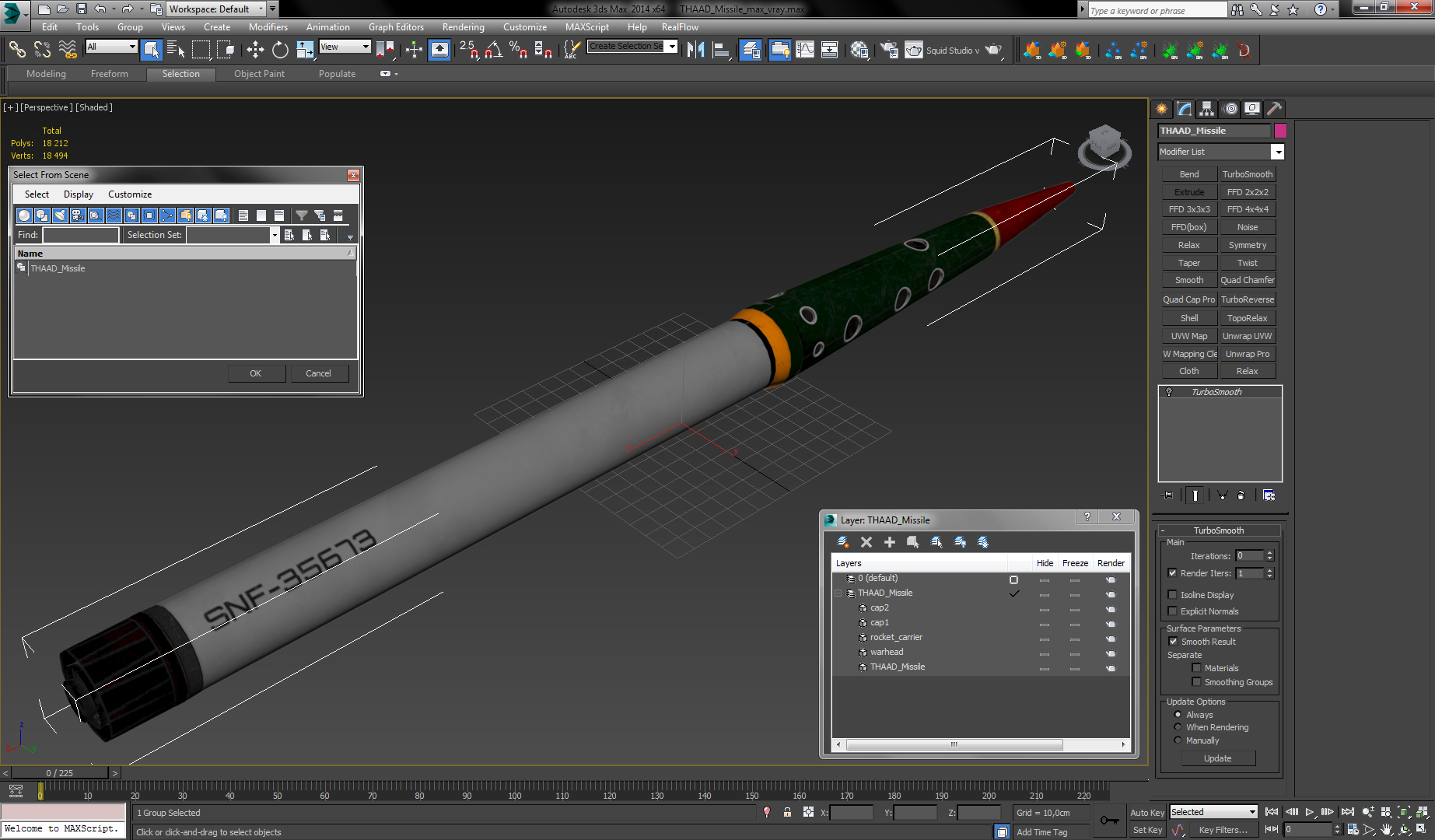Screen dimensions: 1435x840
Task: Open the Material Editor icon
Action: [x=859, y=50]
